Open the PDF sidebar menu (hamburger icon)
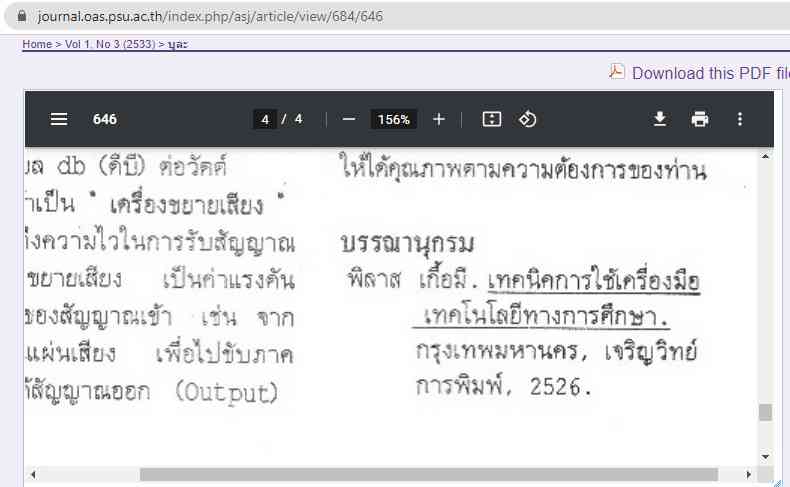The image size is (790, 487). [59, 119]
